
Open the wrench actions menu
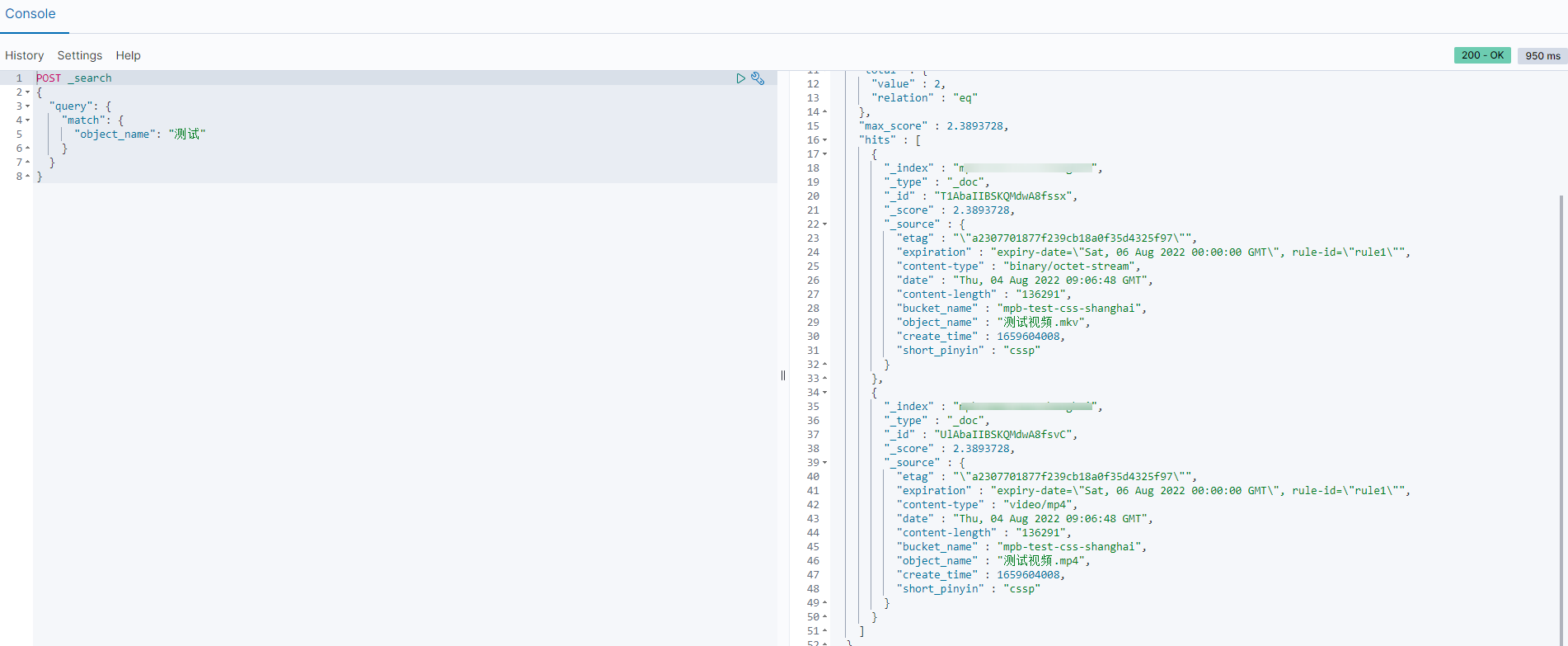758,78
